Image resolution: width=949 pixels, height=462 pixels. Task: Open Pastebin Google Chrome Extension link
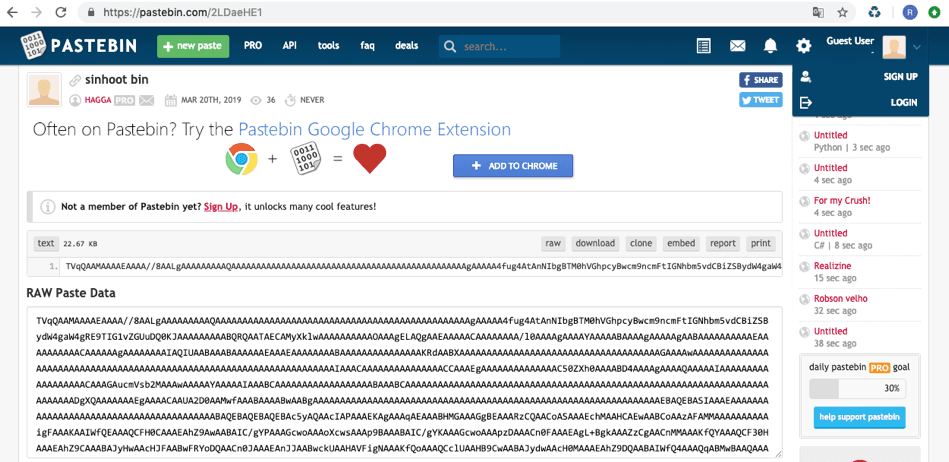pos(375,129)
